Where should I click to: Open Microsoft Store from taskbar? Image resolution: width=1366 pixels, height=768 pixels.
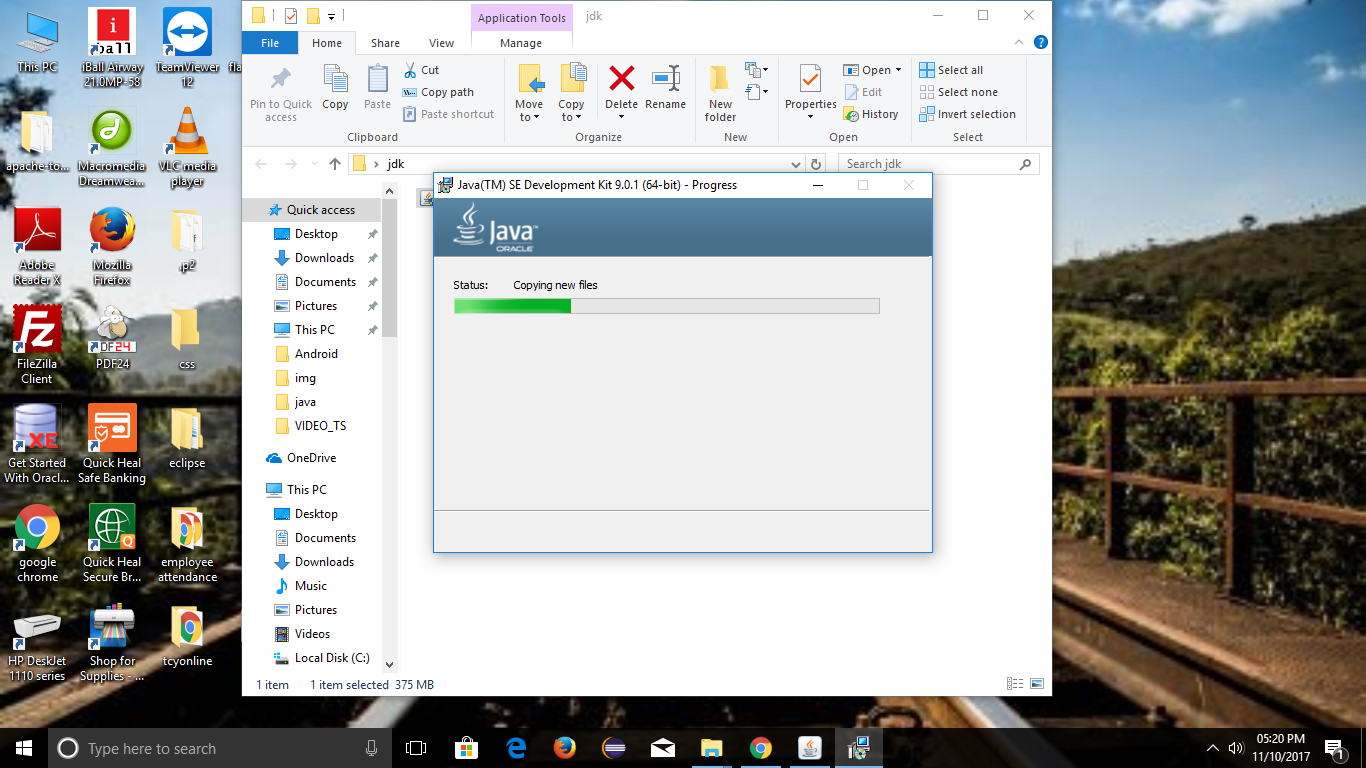coord(466,748)
